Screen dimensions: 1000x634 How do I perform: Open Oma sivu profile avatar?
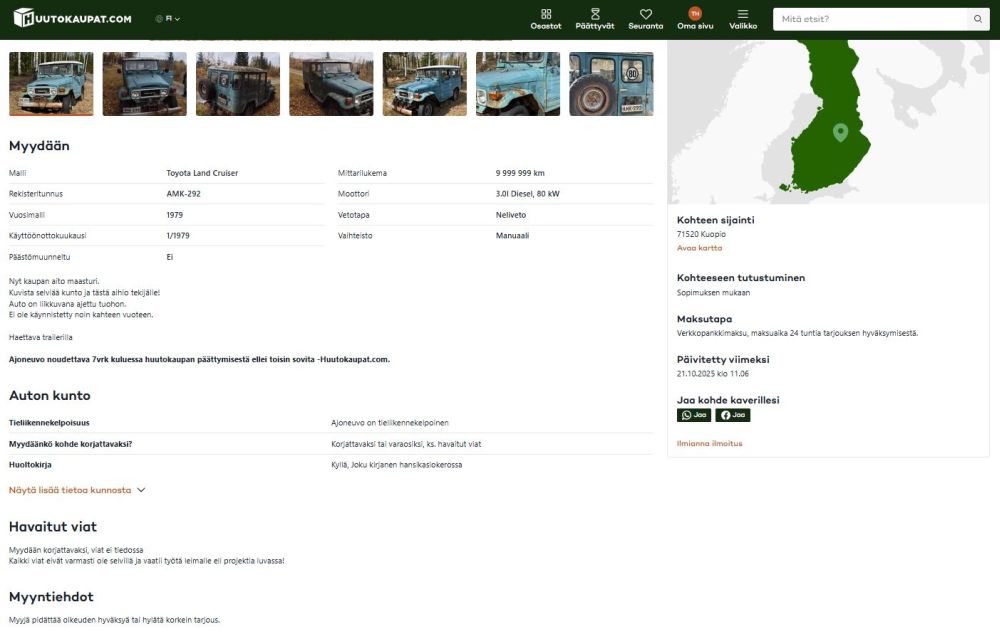(x=695, y=14)
